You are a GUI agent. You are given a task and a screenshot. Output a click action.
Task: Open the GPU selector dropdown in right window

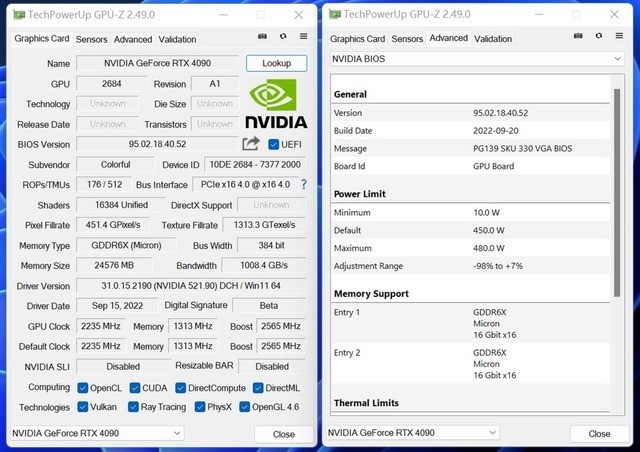413,432
